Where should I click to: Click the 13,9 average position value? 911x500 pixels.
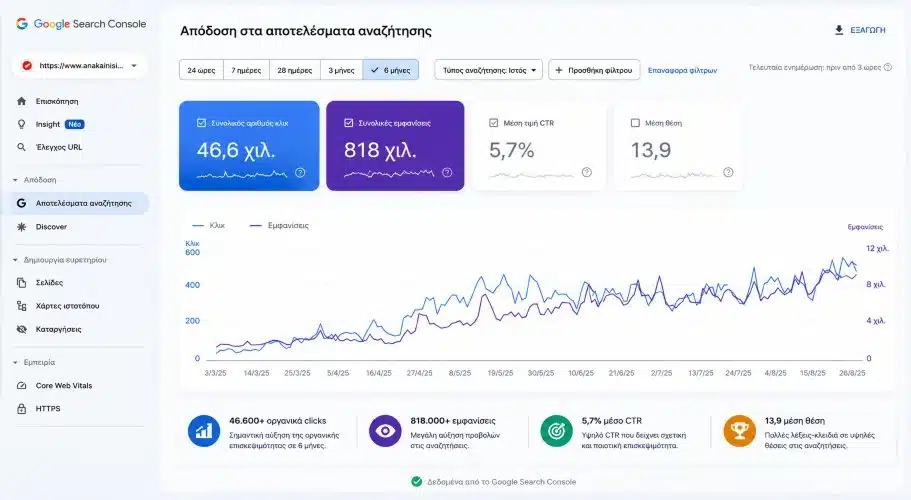point(651,150)
